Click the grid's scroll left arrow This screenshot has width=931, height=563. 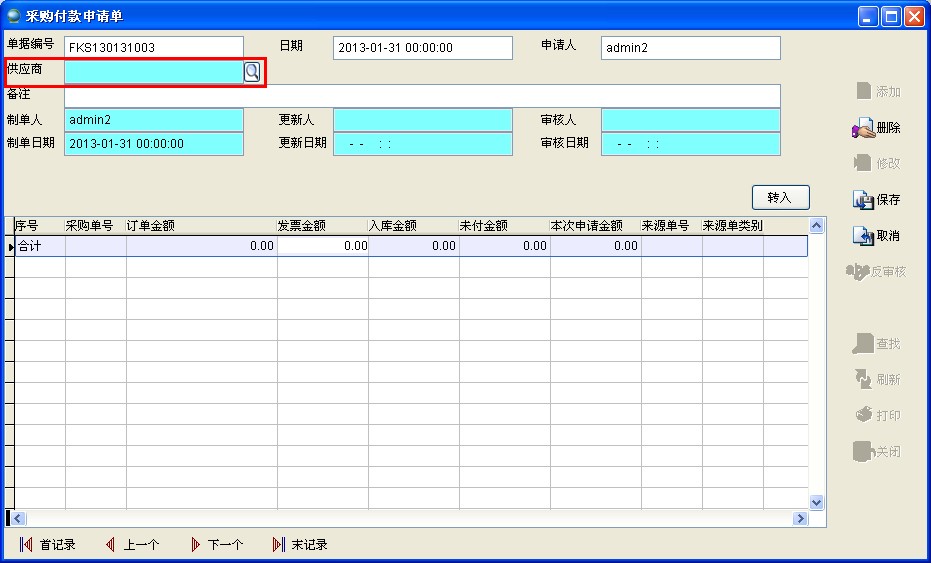coord(18,518)
